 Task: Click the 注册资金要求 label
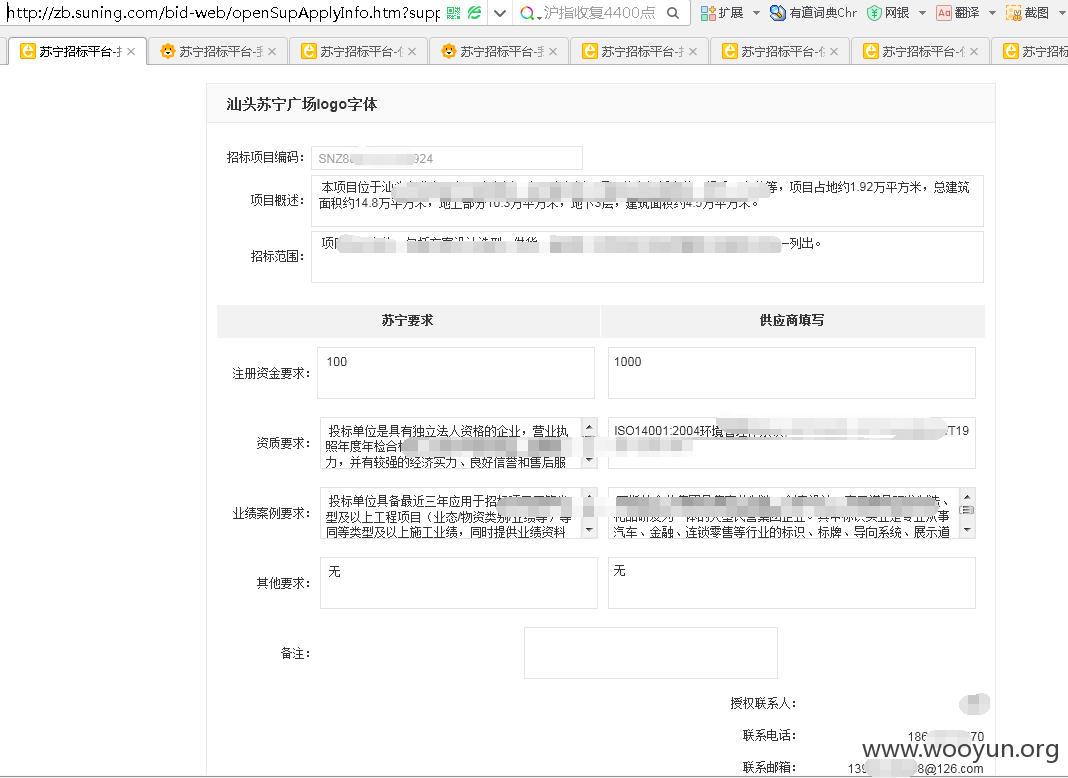(x=271, y=373)
